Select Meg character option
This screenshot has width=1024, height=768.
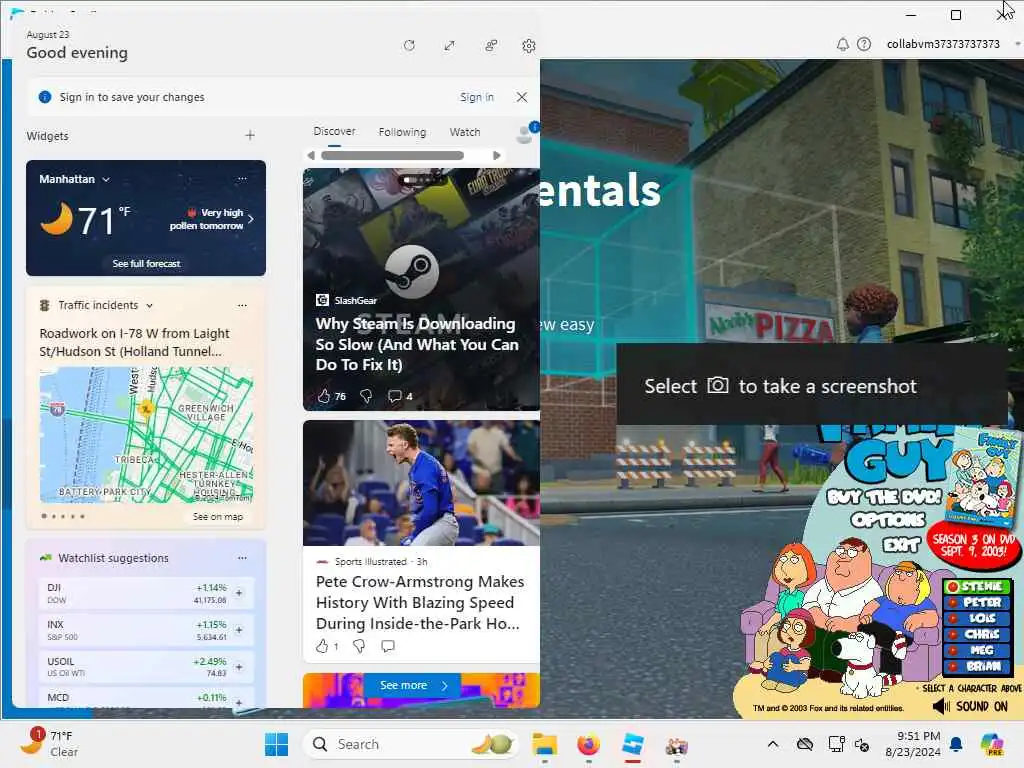(x=977, y=650)
